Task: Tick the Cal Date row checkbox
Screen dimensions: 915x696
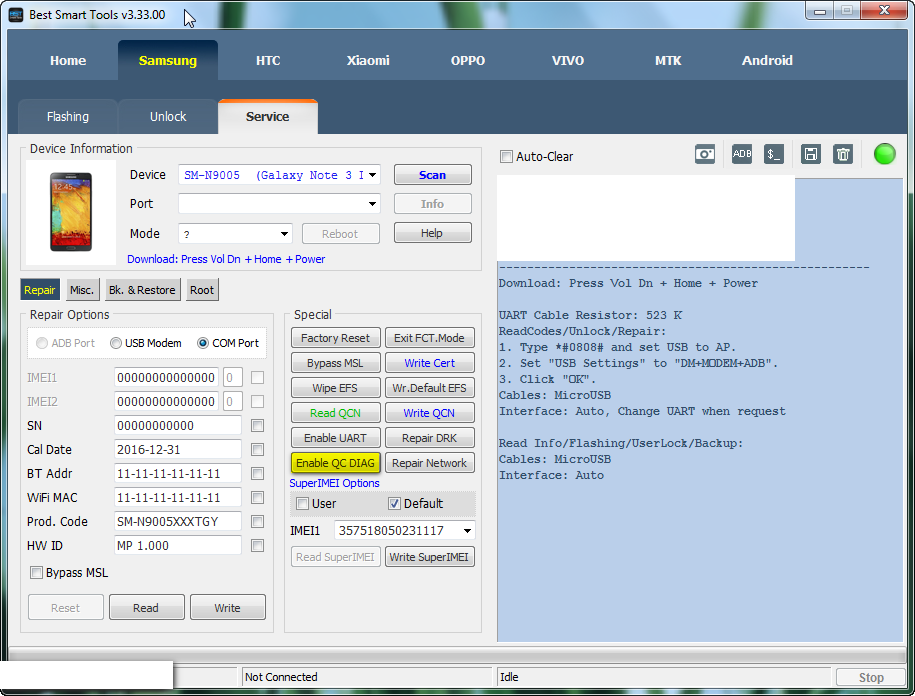Action: click(257, 450)
